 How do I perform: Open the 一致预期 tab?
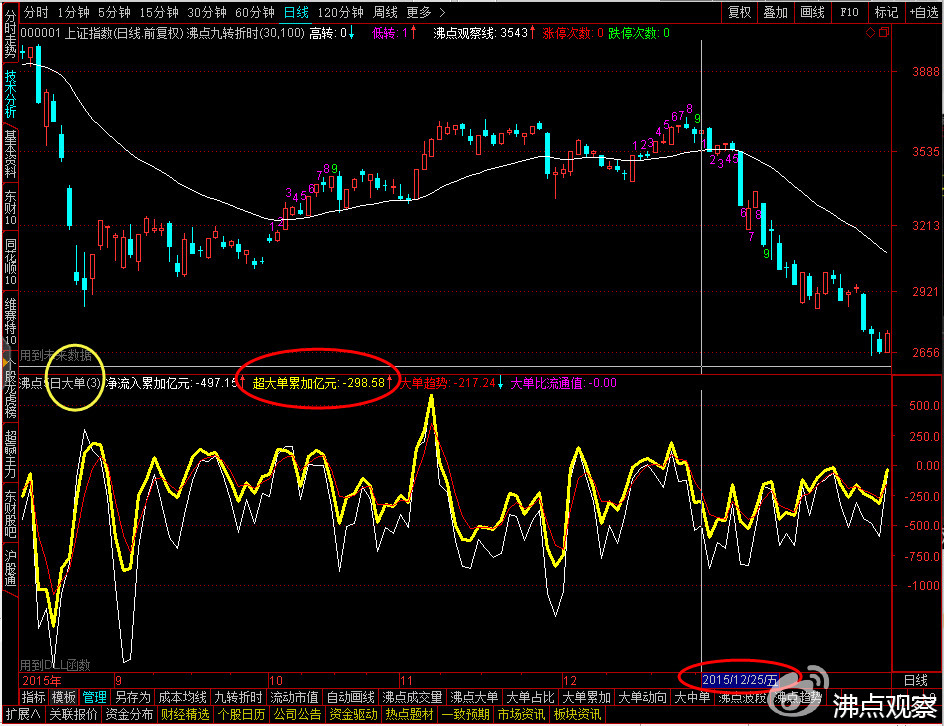(465, 715)
